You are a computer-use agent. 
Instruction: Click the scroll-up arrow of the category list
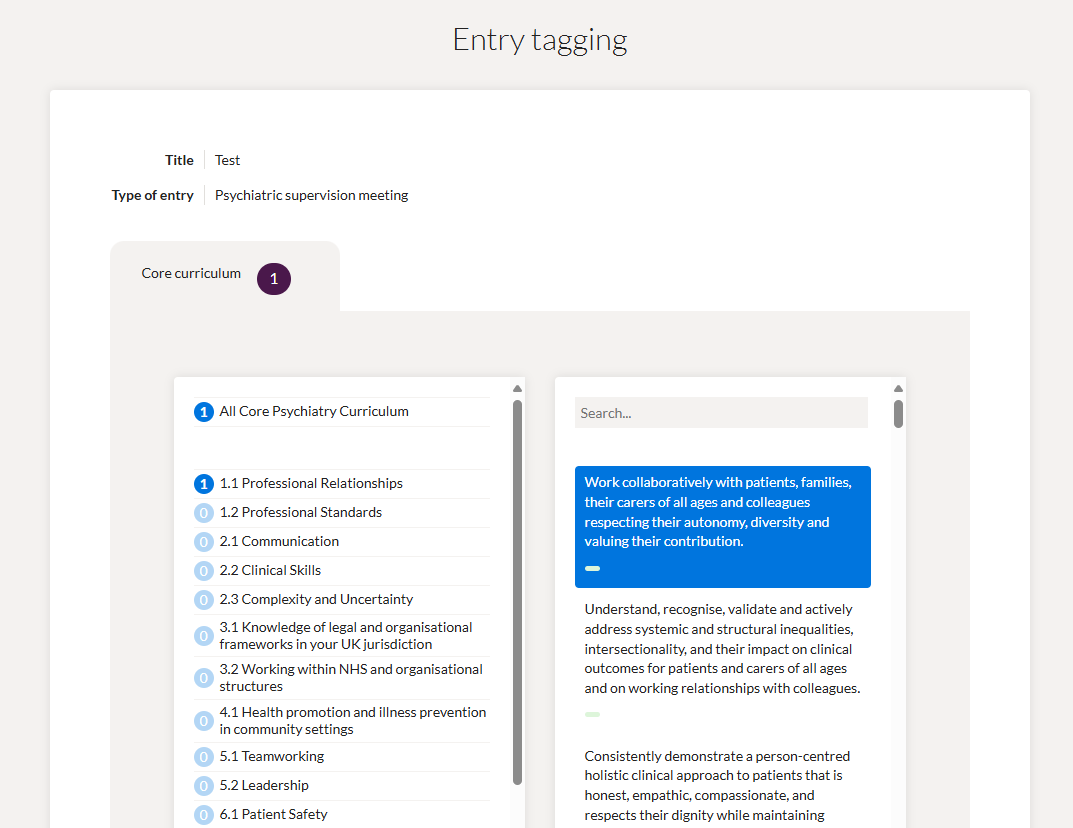pyautogui.click(x=517, y=389)
